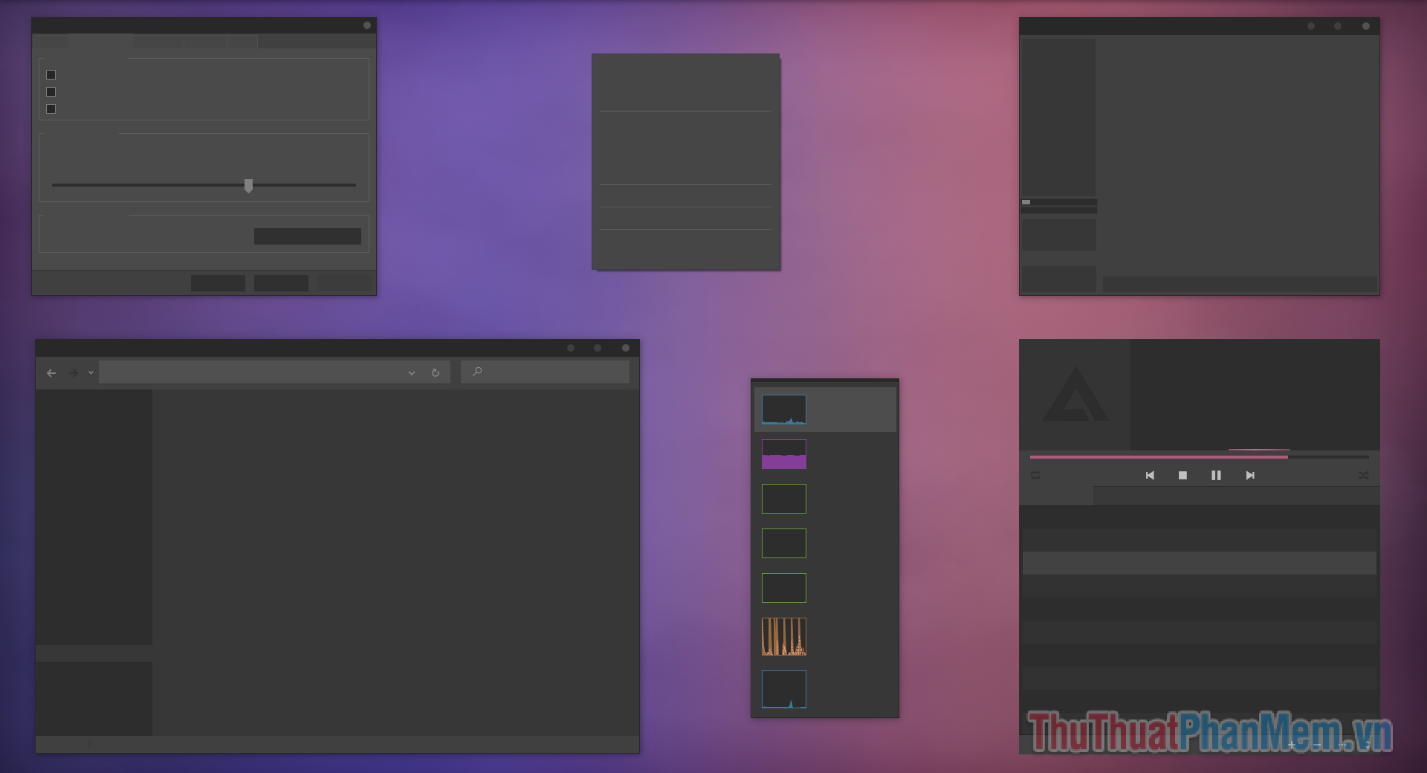The width and height of the screenshot is (1427, 773).
Task: Click forward arrow in file explorer window
Action: (x=73, y=373)
